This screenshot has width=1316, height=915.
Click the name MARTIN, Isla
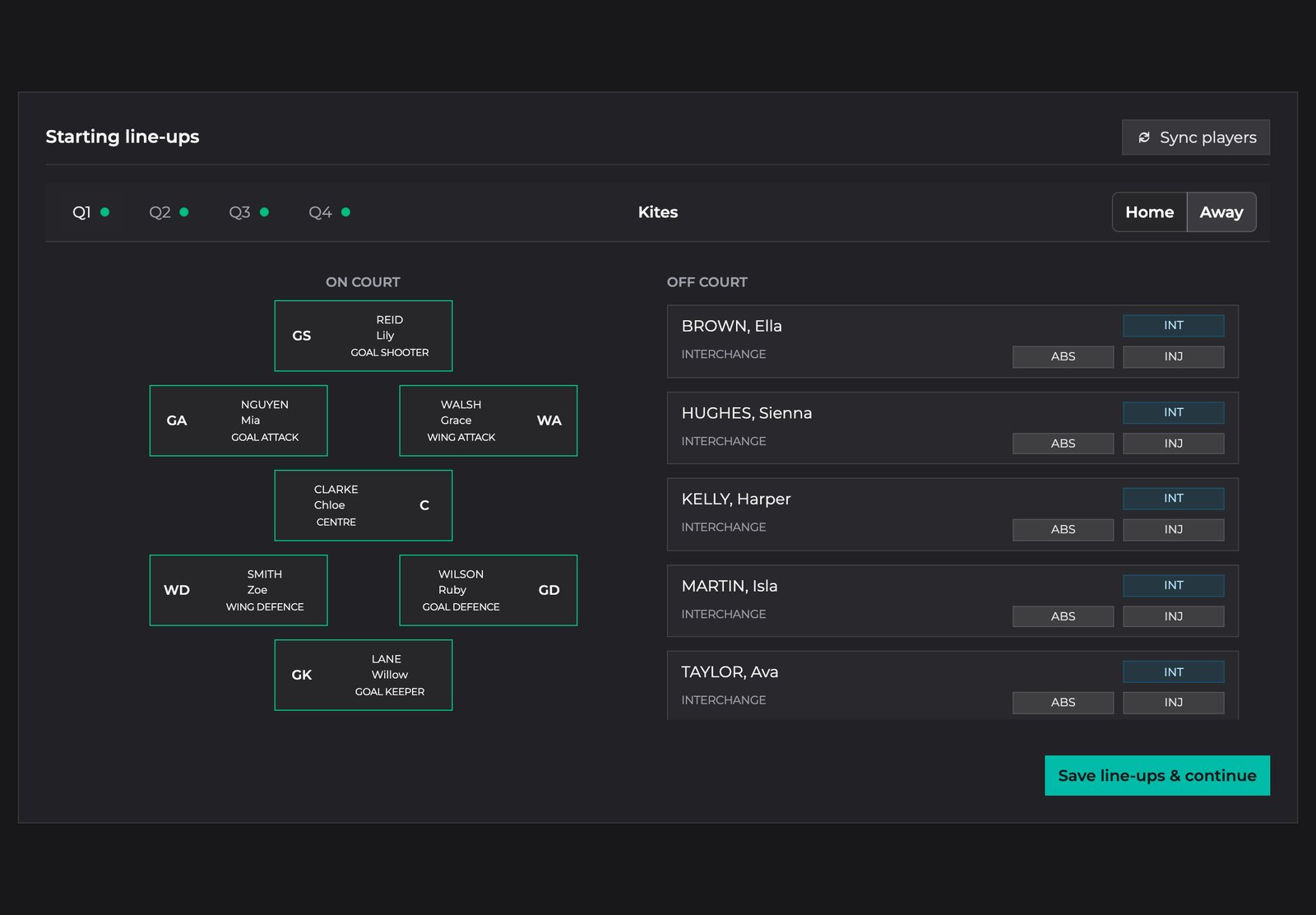[730, 586]
